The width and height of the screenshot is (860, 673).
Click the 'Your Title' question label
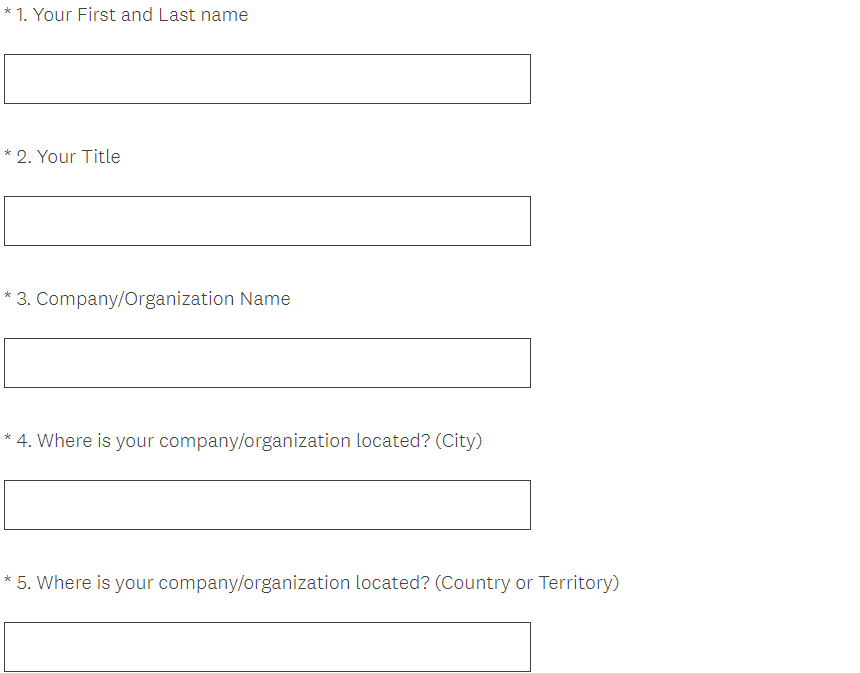78,157
